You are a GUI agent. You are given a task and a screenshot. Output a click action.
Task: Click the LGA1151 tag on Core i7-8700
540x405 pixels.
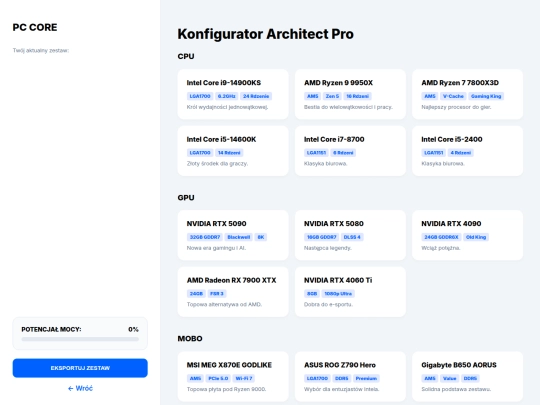point(316,153)
